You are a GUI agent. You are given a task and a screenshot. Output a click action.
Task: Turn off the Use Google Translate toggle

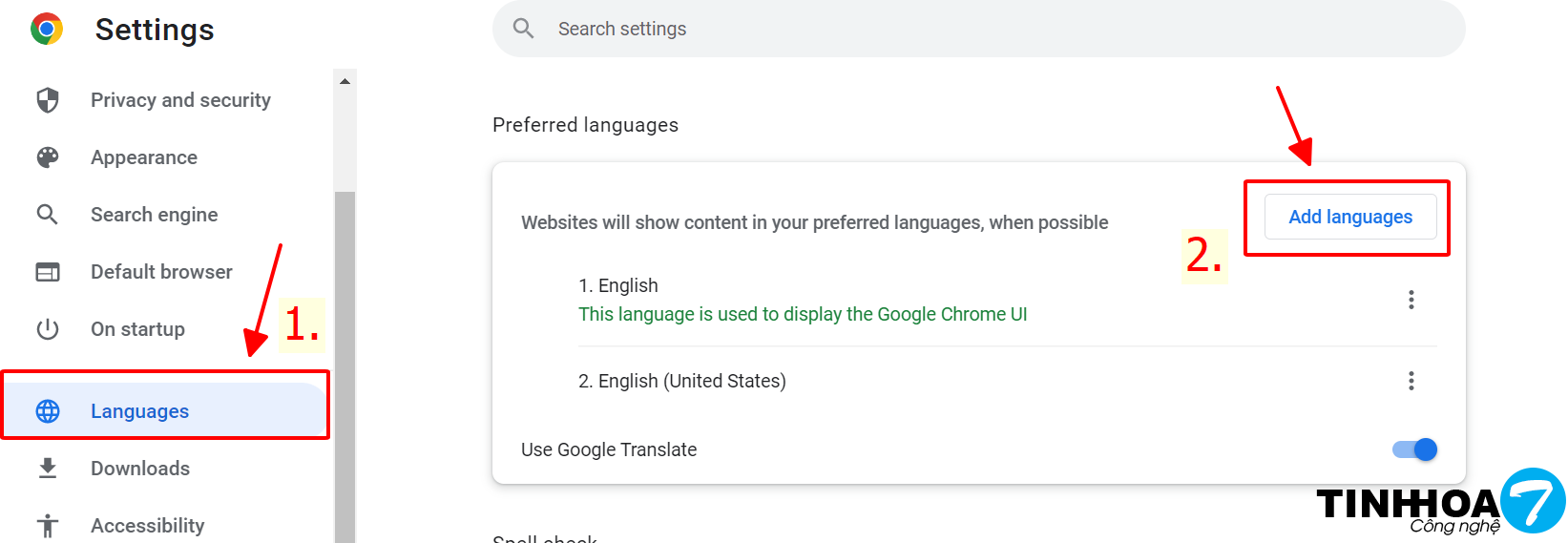[1415, 449]
